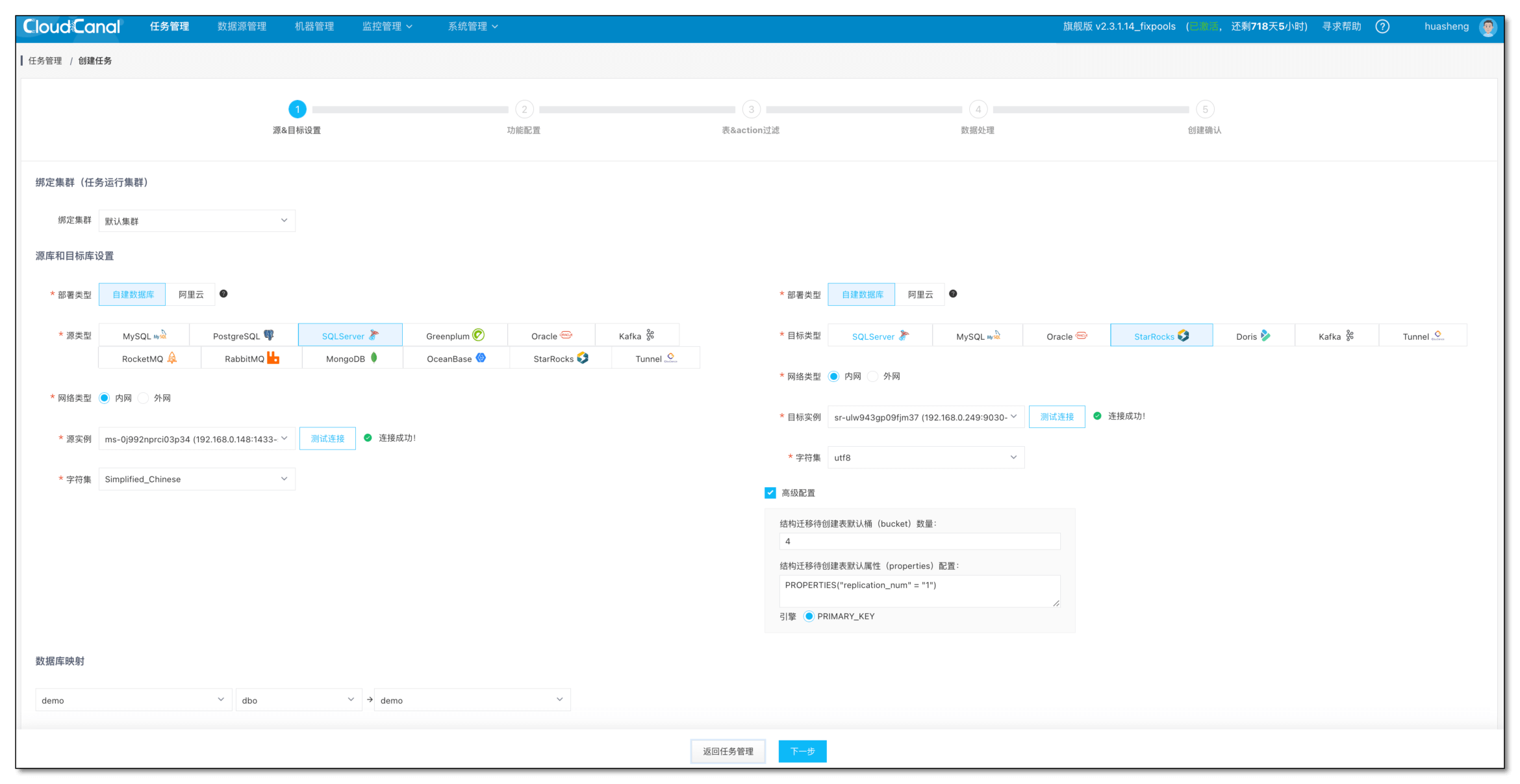Select MongoDB as source type
The width and height of the screenshot is (1520, 784).
353,358
